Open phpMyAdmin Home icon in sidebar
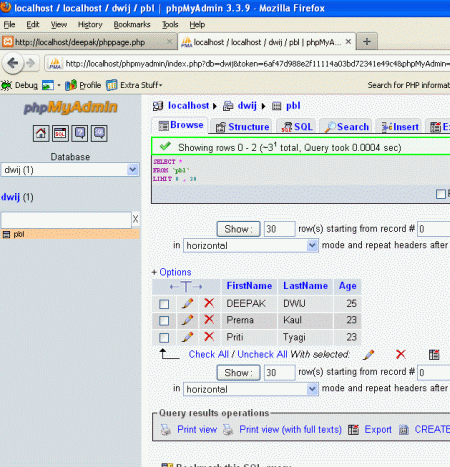Viewport: 450px width, 467px height. [x=41, y=134]
